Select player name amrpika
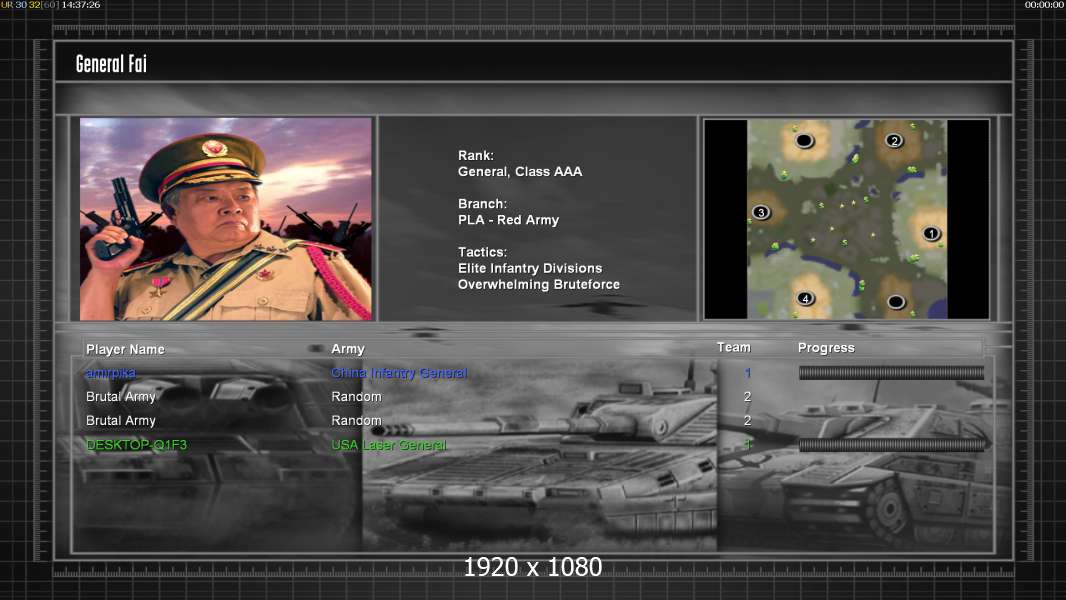 pos(111,373)
